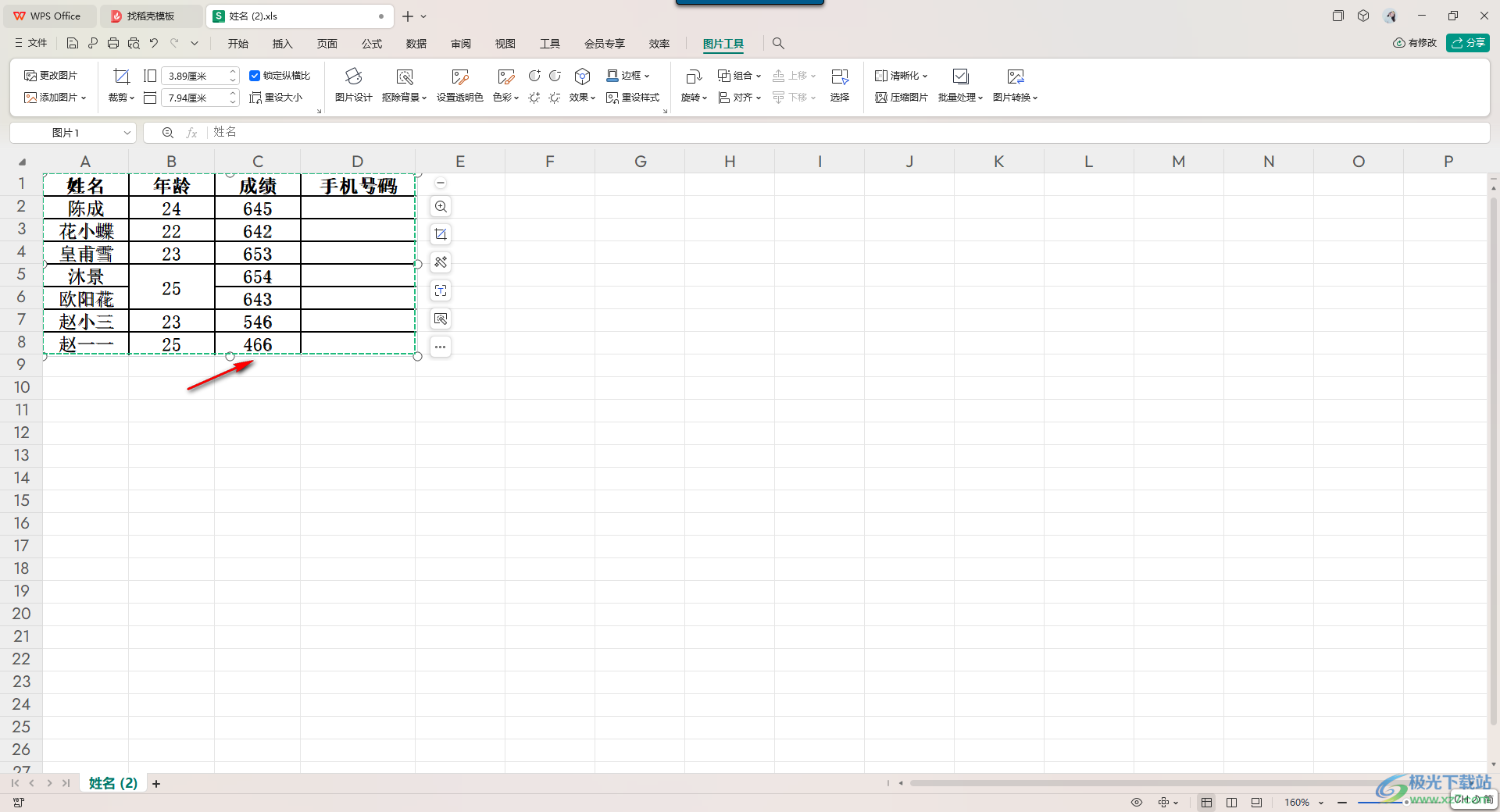Screen dimensions: 1500x812
Task: Switch to Page Layout view icon in status bar
Action: coord(1232,803)
